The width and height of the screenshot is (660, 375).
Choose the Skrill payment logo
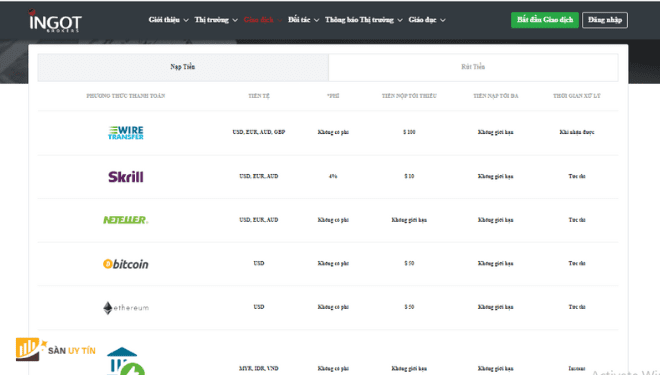click(x=125, y=176)
